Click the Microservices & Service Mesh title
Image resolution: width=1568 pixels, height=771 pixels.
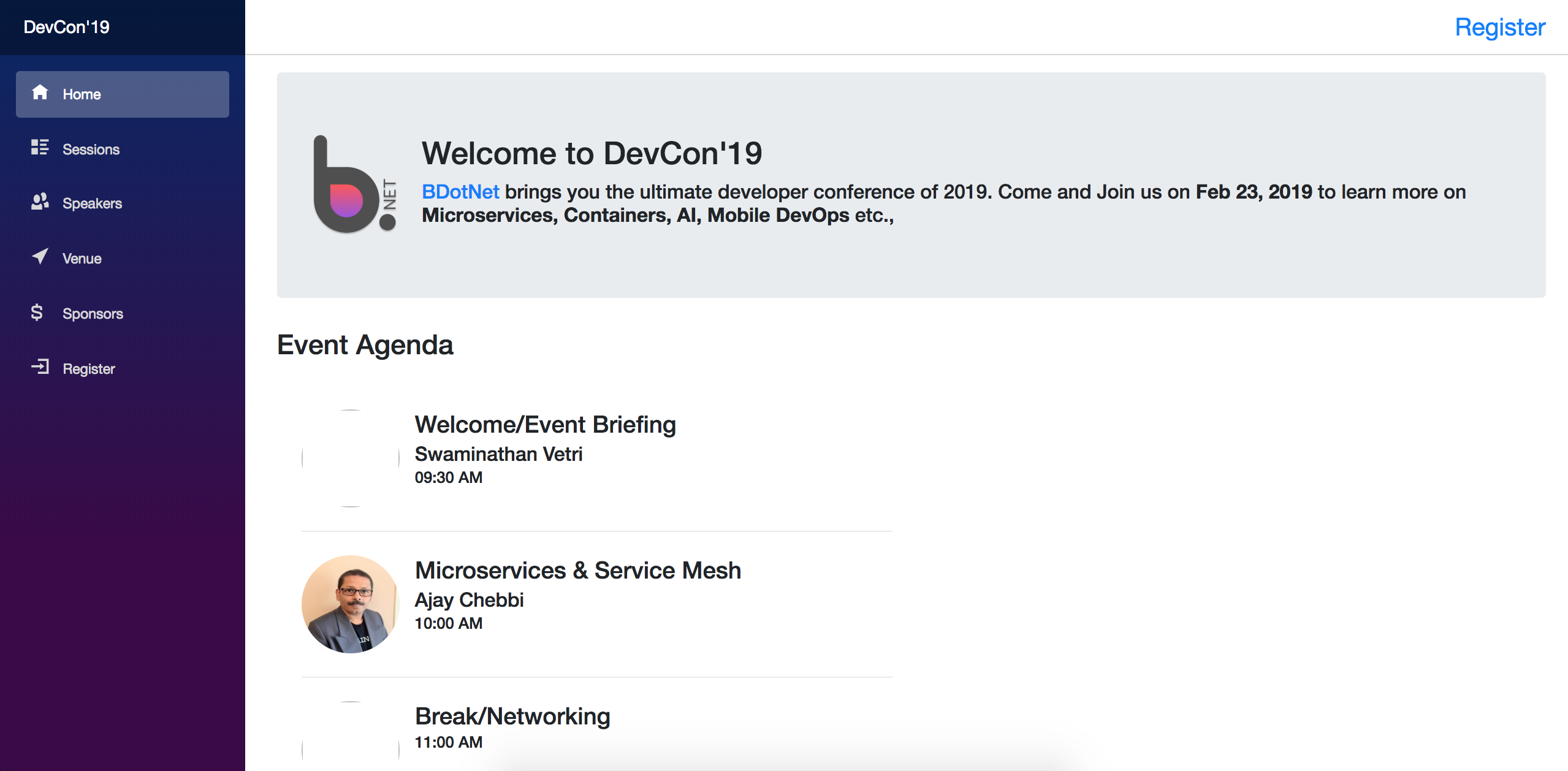tap(577, 571)
